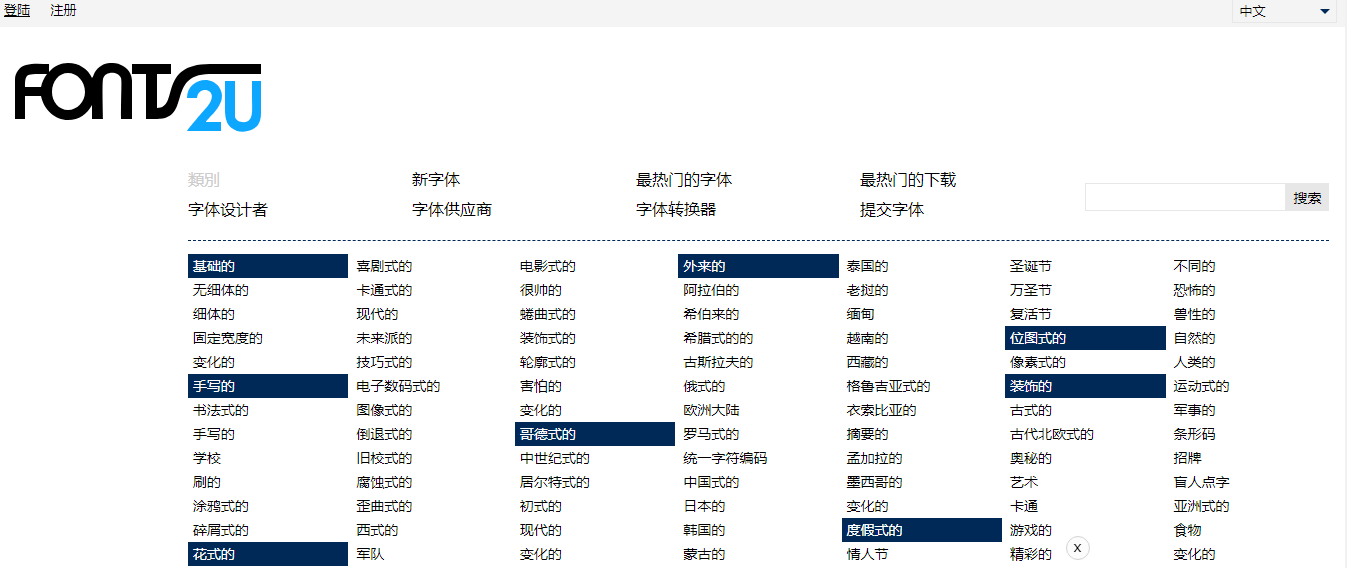Open the 书法式的 category
This screenshot has width=1347, height=568.
(x=221, y=410)
